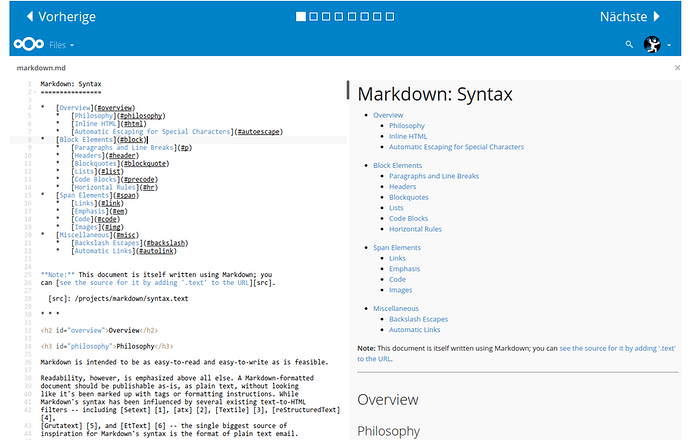Open the Lists preview link
This screenshot has width=690, height=446.
(x=396, y=208)
